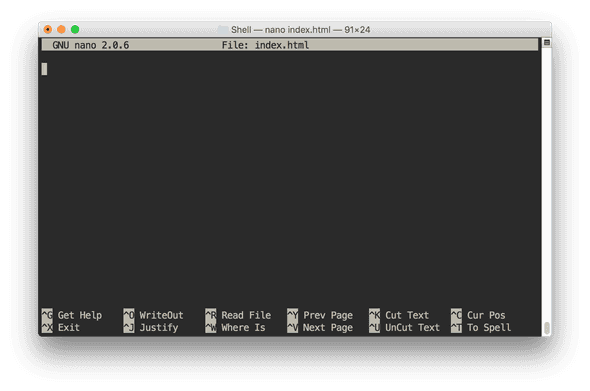Click the GNU nano 2.0.6 version text
Image resolution: width=590 pixels, height=391 pixels.
click(x=91, y=45)
